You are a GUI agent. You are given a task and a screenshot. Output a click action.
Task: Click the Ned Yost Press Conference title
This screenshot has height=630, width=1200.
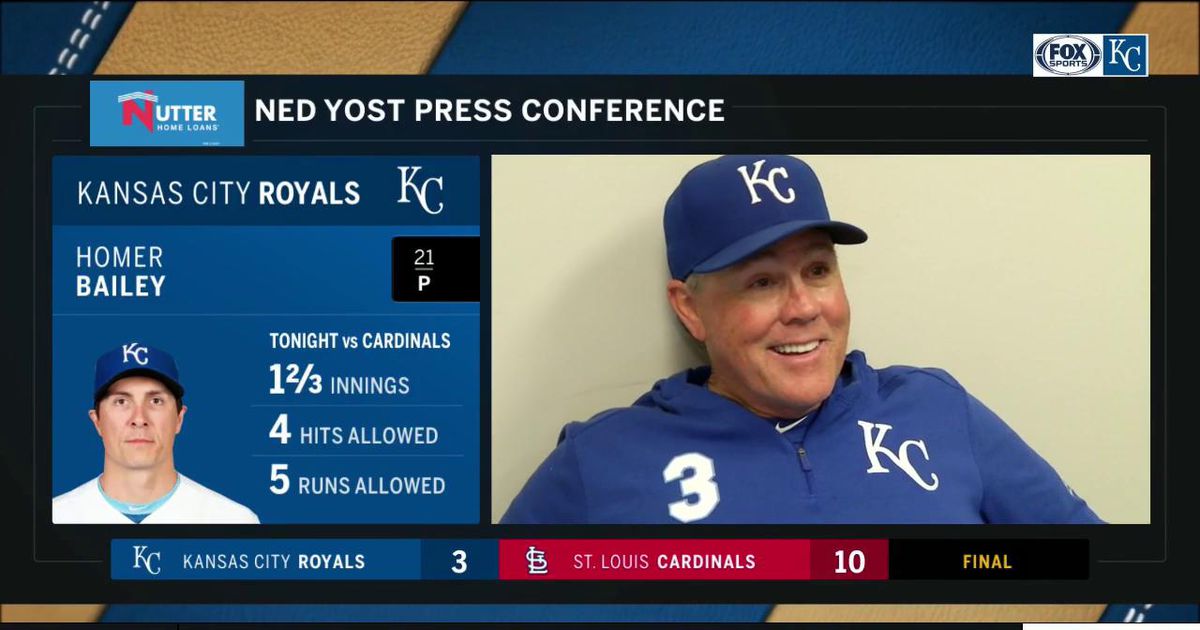click(x=490, y=110)
